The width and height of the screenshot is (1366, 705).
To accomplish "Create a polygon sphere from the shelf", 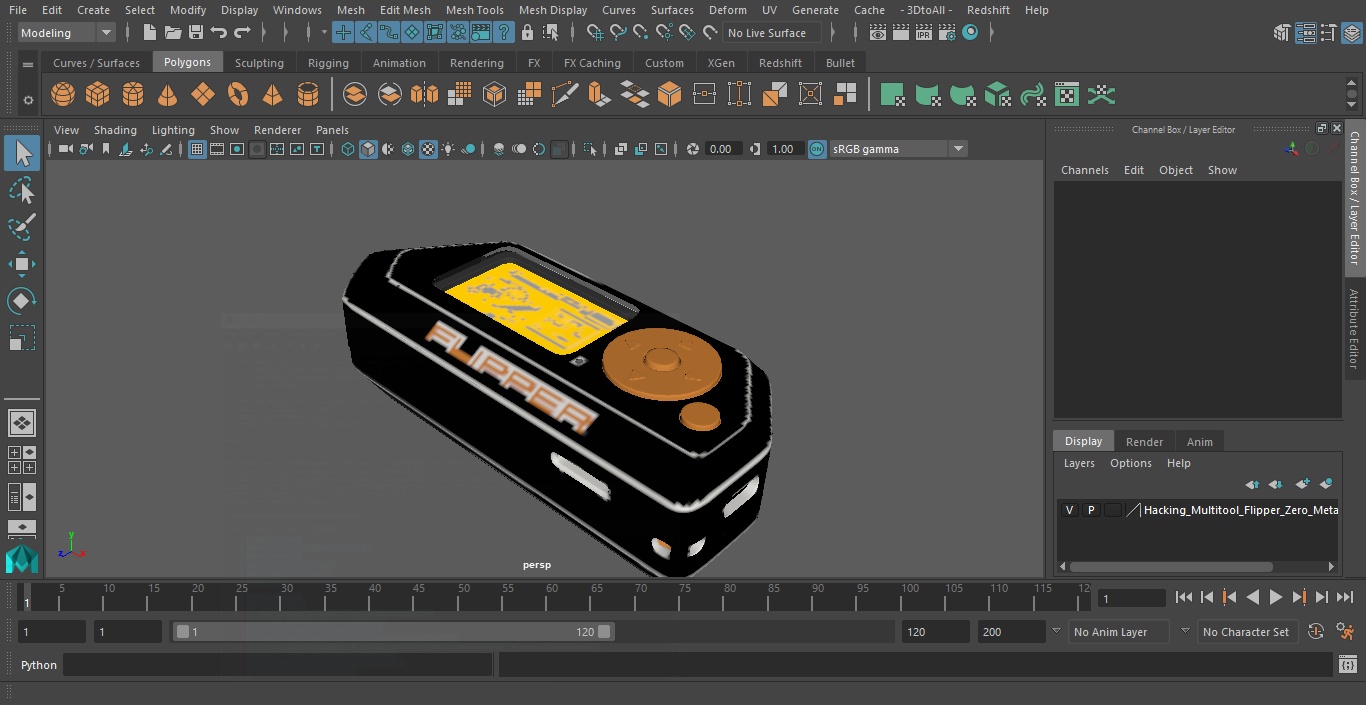I will [63, 95].
